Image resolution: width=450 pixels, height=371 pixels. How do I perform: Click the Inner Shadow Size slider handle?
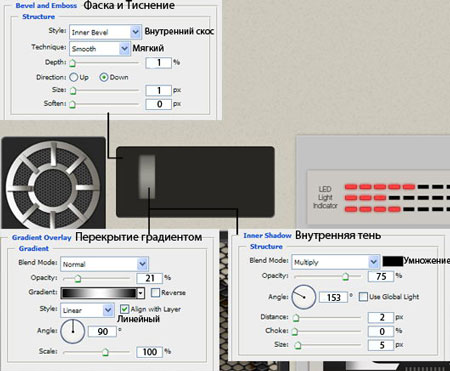(298, 346)
